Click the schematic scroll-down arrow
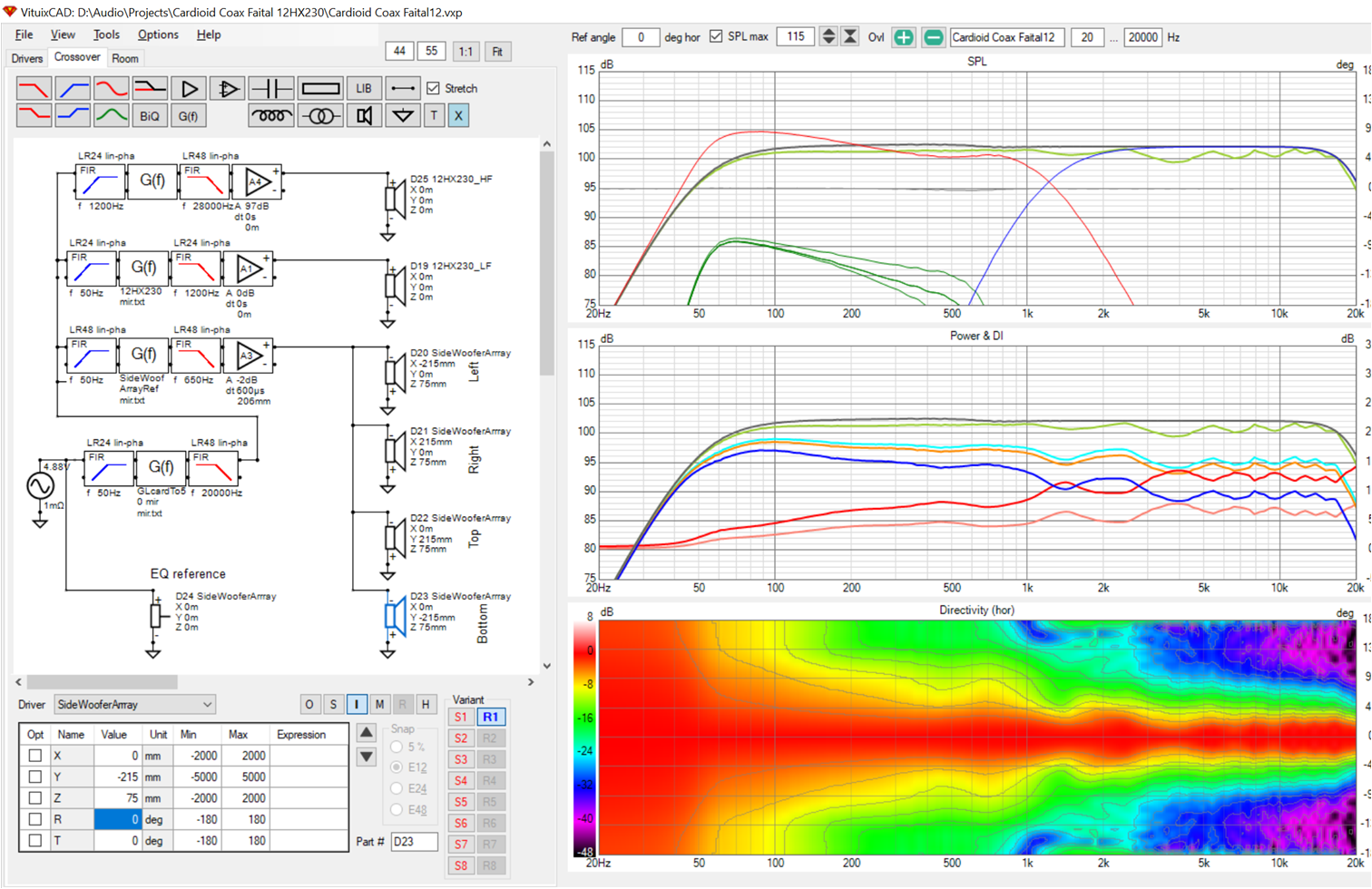Image resolution: width=1372 pixels, height=889 pixels. click(546, 665)
